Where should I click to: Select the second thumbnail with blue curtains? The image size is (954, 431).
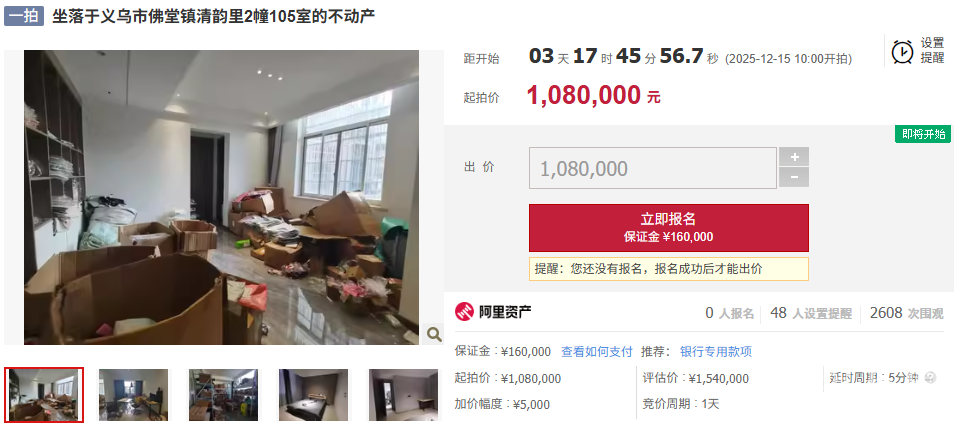133,394
